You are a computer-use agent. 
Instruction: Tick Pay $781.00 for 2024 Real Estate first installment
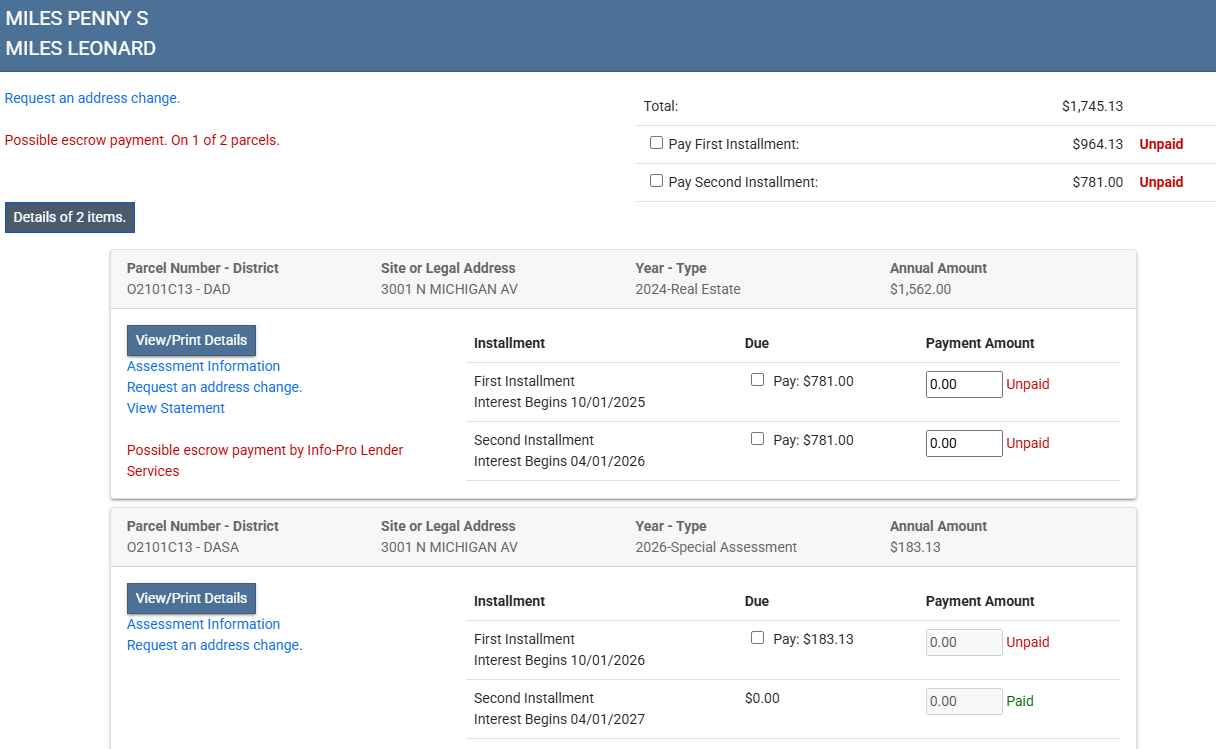[757, 380]
